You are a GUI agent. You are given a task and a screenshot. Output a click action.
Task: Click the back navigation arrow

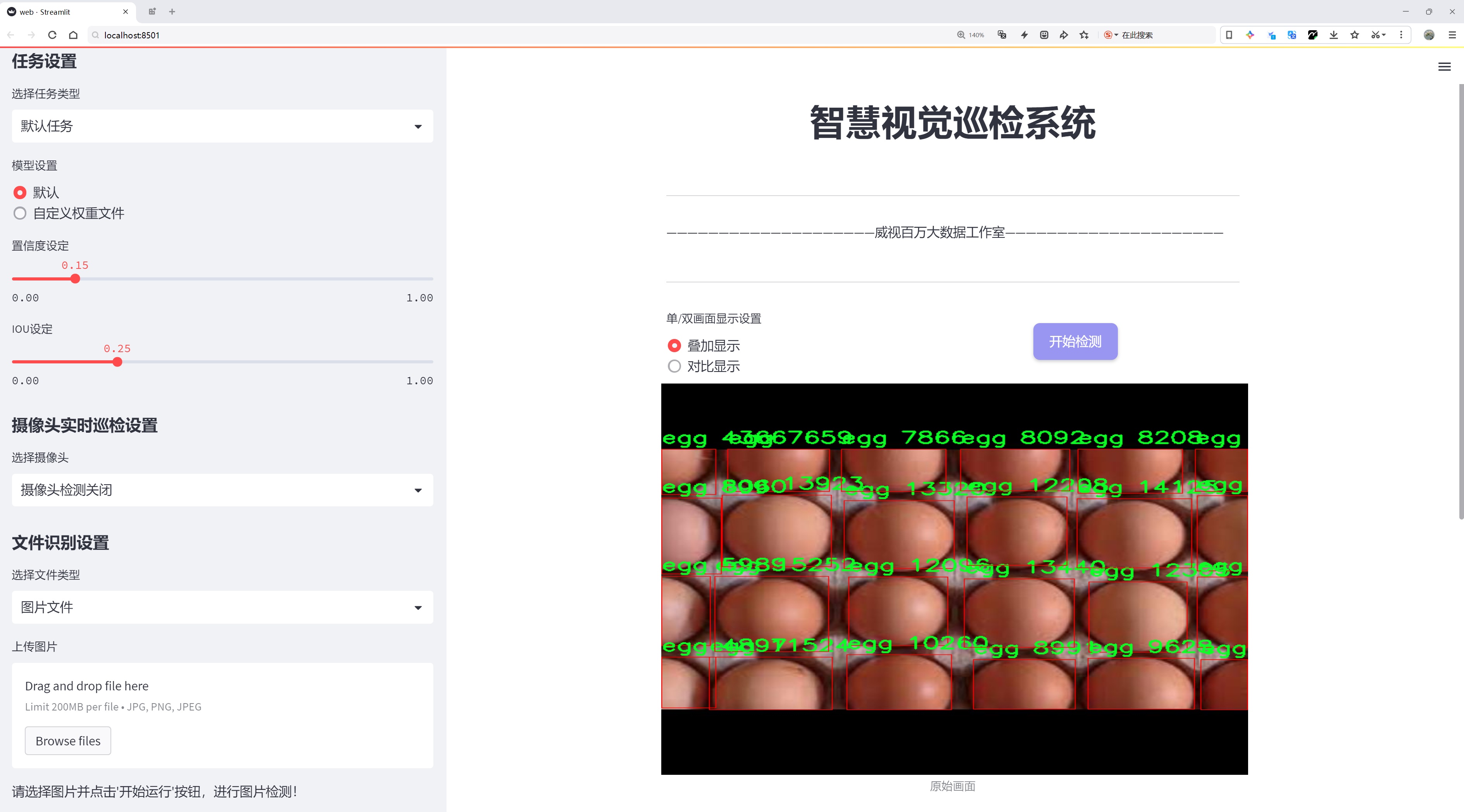11,35
